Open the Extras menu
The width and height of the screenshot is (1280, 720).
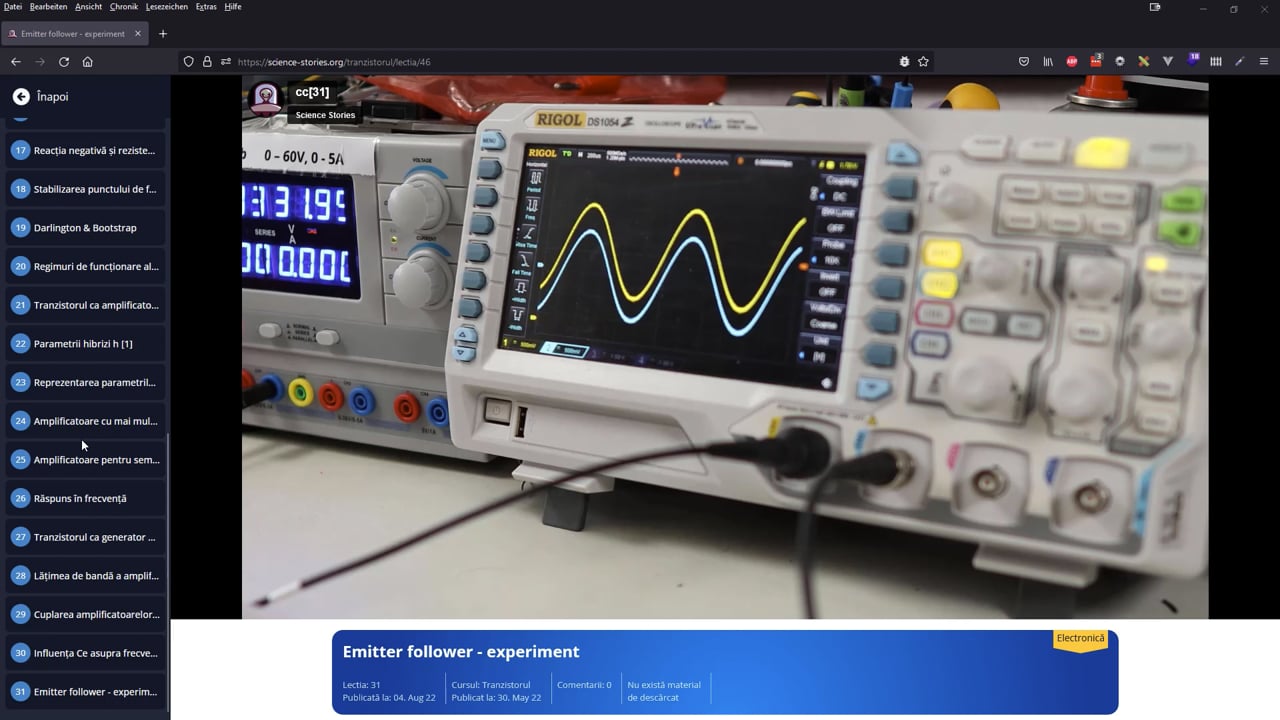click(206, 7)
